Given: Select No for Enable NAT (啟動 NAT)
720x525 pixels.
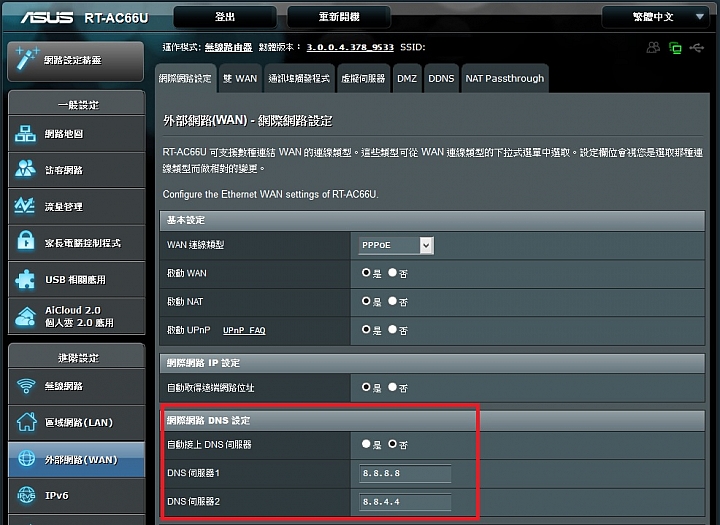Looking at the screenshot, I should click(392, 301).
